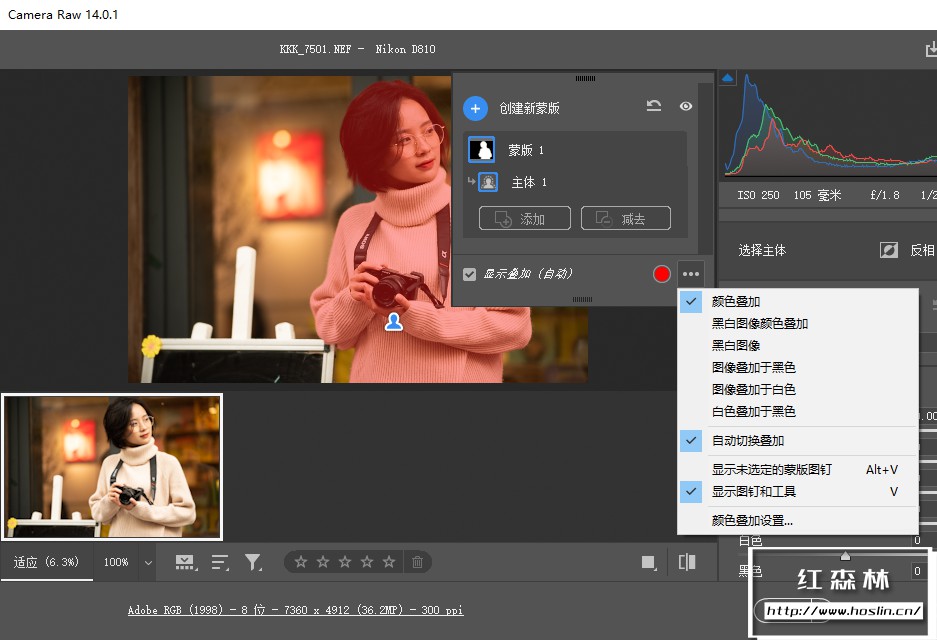Click the blue plus create new mask icon
The width and height of the screenshot is (937, 640).
(x=475, y=108)
